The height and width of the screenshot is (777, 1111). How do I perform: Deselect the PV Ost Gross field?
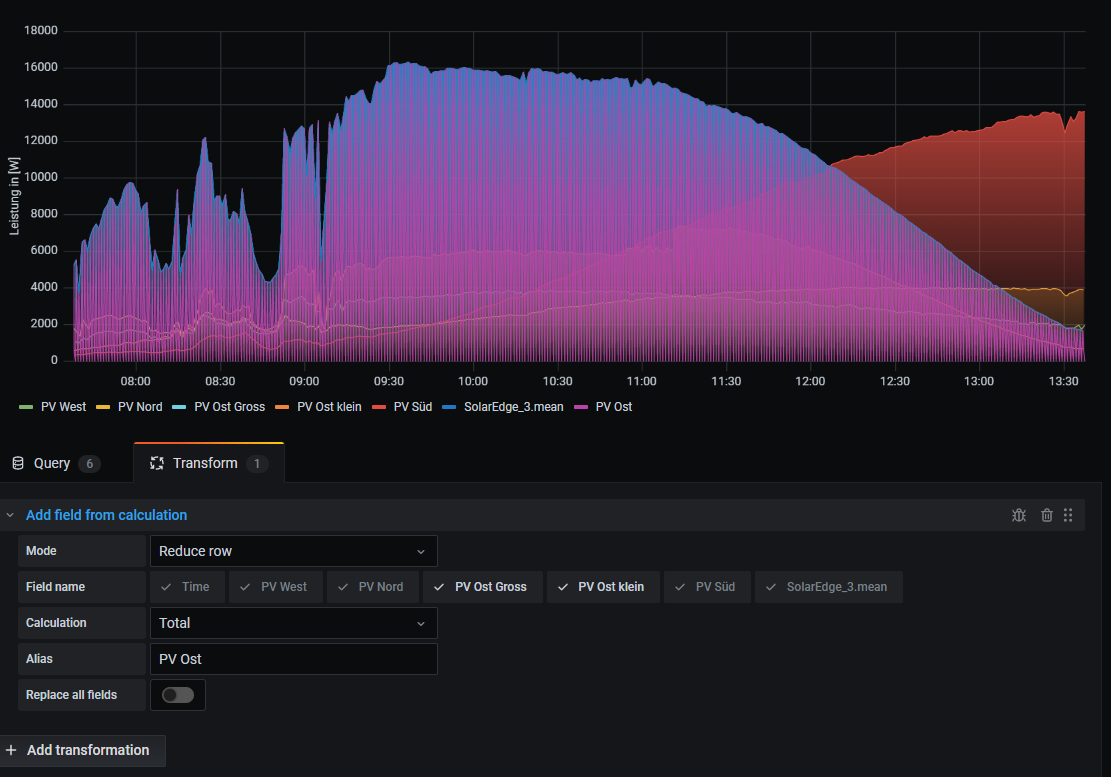(482, 587)
